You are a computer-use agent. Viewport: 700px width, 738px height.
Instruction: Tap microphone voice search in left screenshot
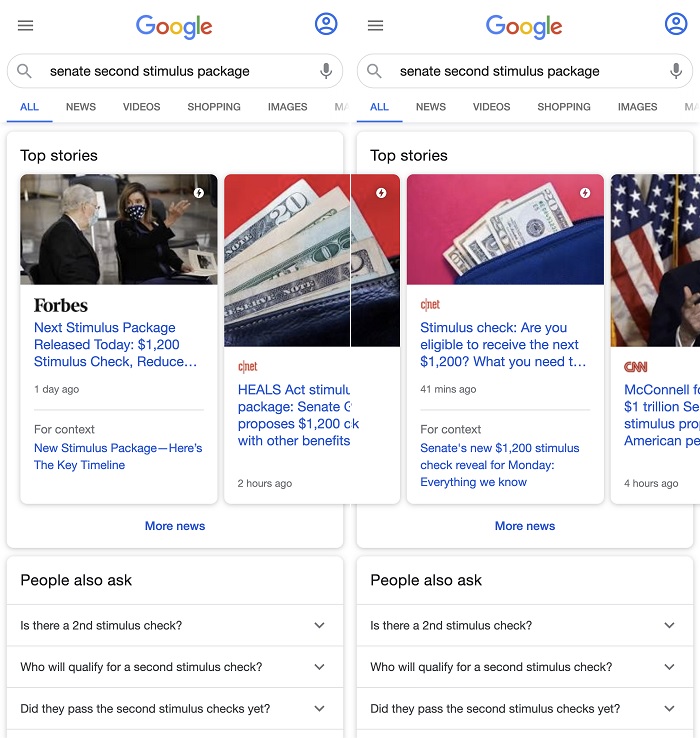pyautogui.click(x=326, y=71)
